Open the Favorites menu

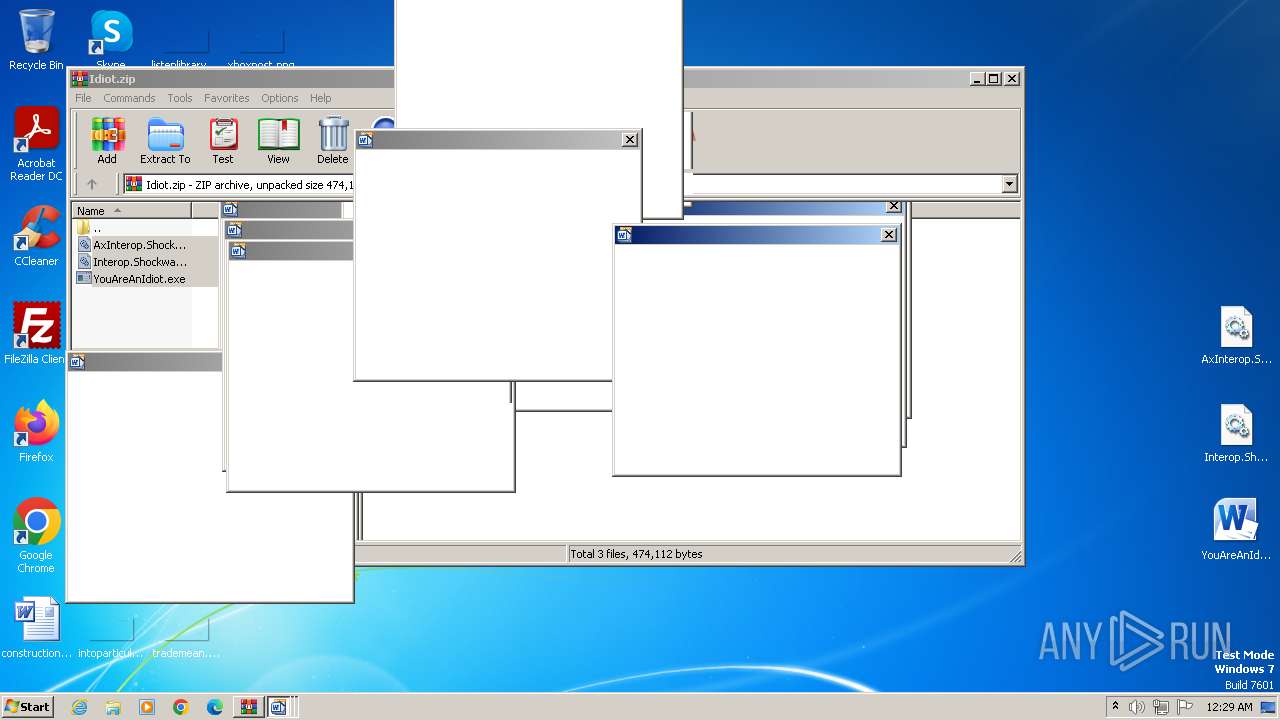pos(227,98)
